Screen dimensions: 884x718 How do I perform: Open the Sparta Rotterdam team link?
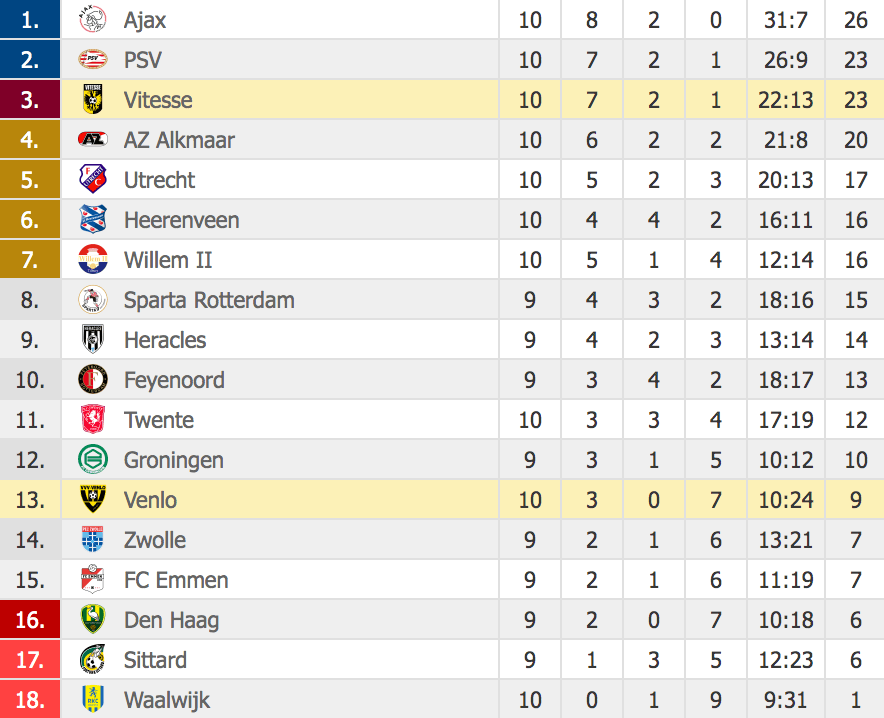209,300
